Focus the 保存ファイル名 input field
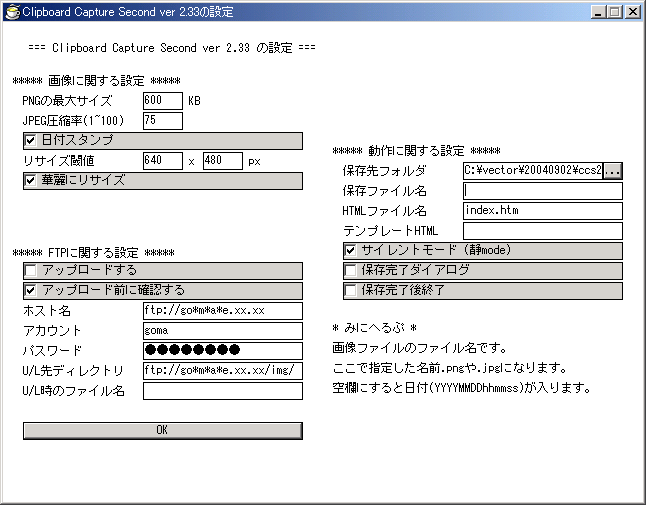 [543, 191]
